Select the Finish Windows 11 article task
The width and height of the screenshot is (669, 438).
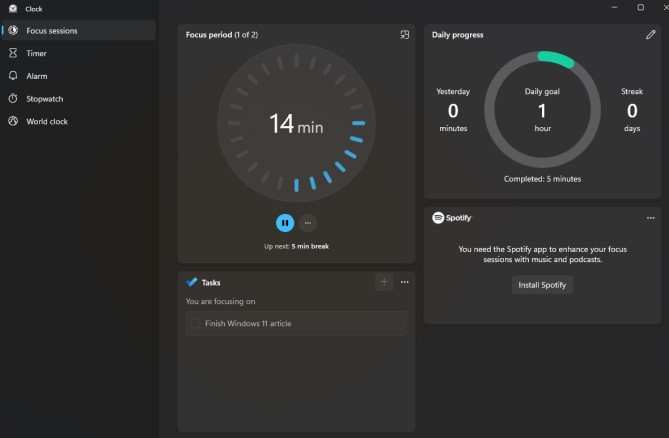coord(296,323)
